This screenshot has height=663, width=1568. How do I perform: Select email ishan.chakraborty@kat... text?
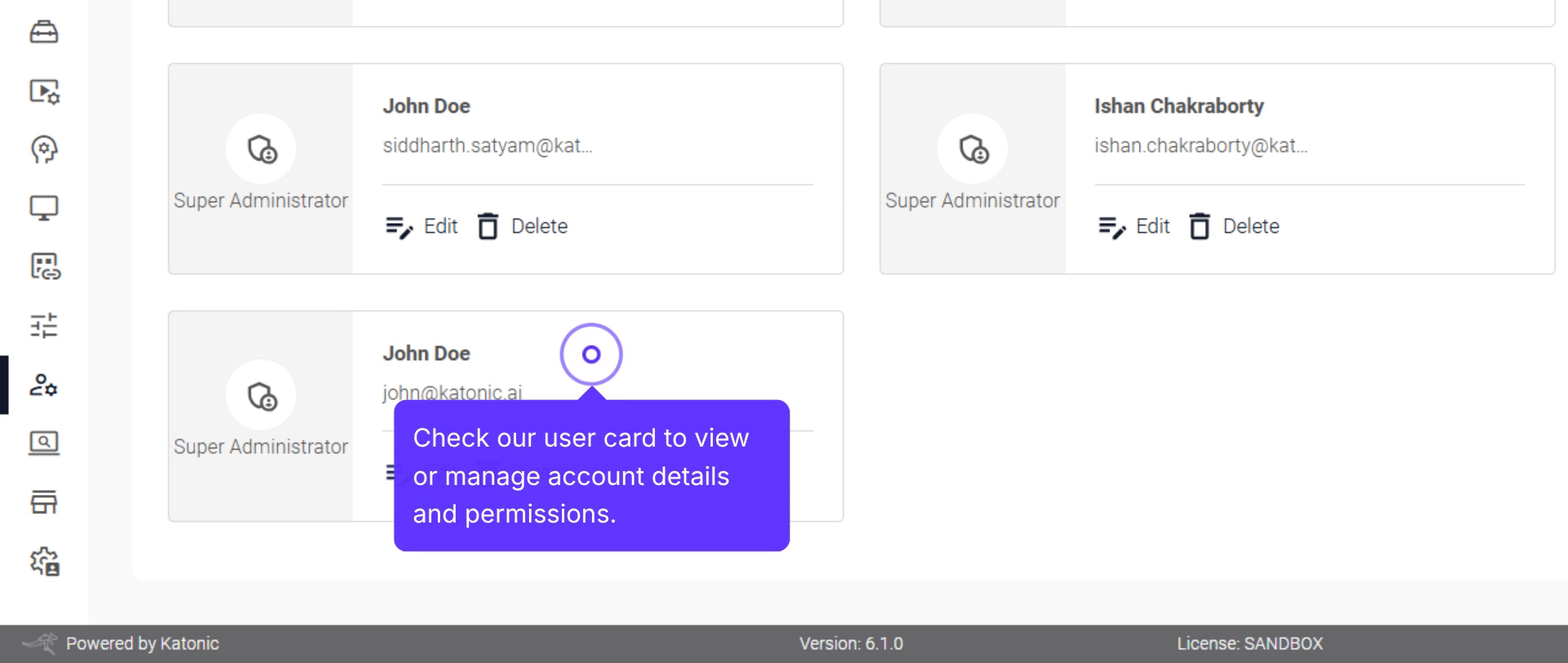pyautogui.click(x=1200, y=145)
